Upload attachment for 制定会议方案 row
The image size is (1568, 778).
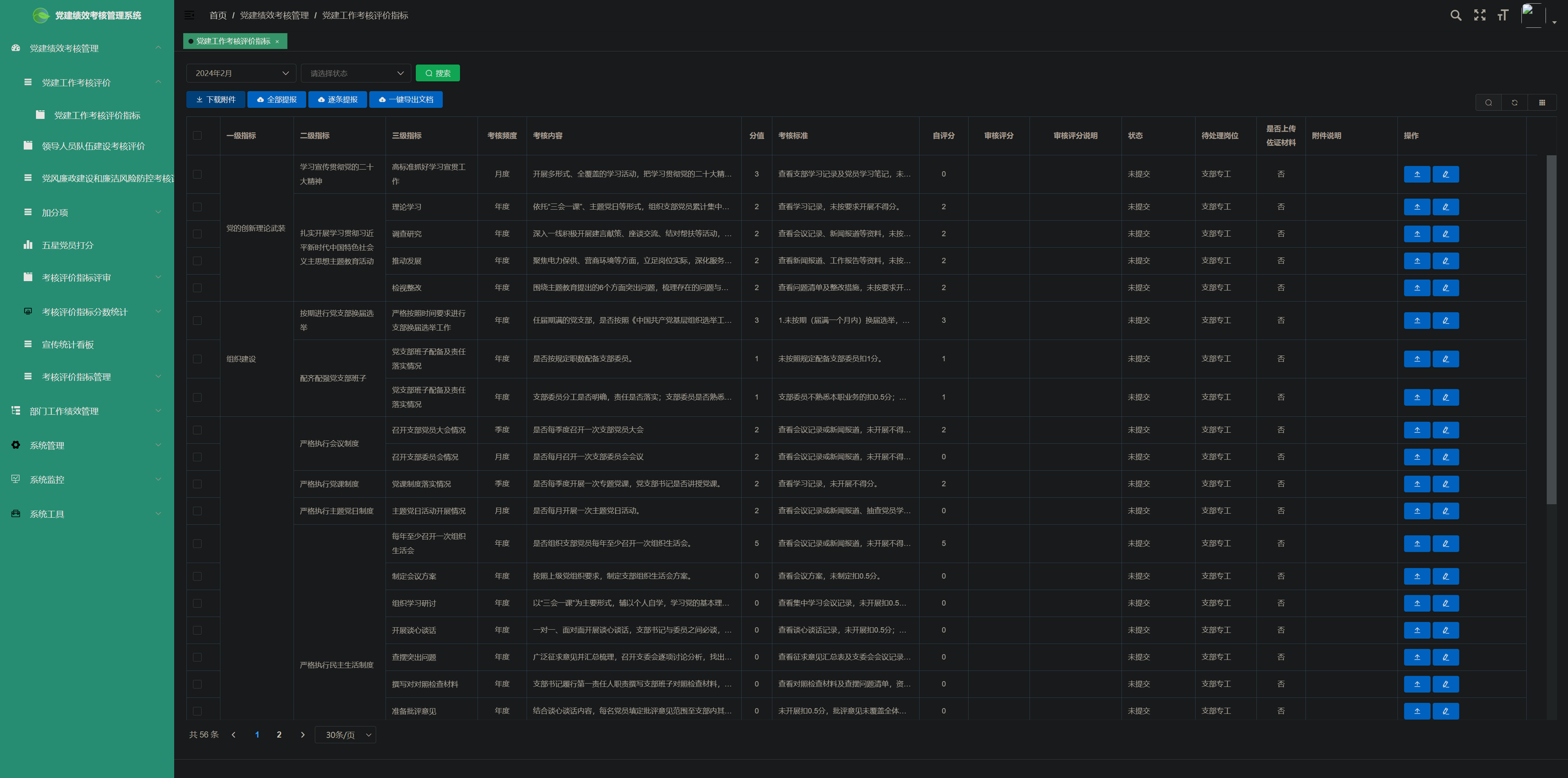[x=1416, y=576]
